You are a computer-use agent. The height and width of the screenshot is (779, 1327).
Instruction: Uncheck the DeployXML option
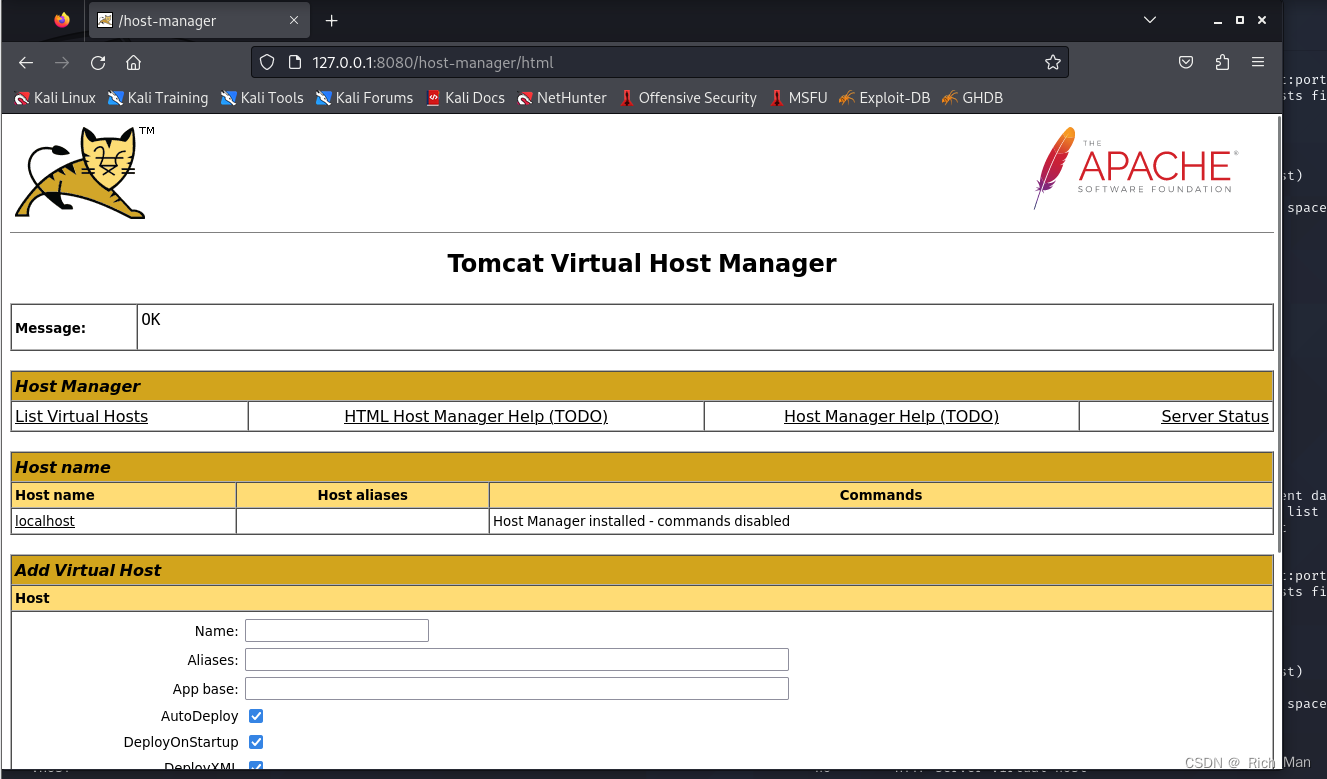click(x=256, y=766)
